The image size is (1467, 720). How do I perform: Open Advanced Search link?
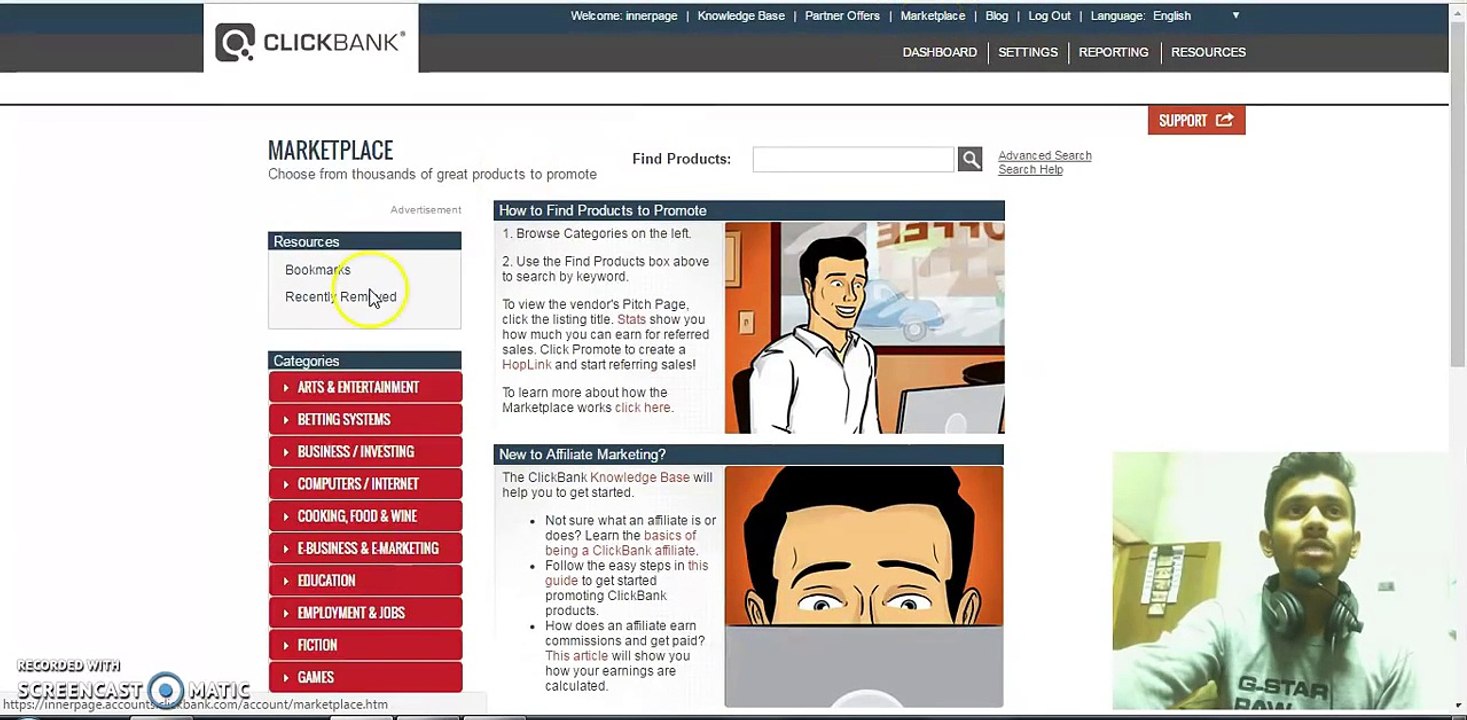point(1044,156)
